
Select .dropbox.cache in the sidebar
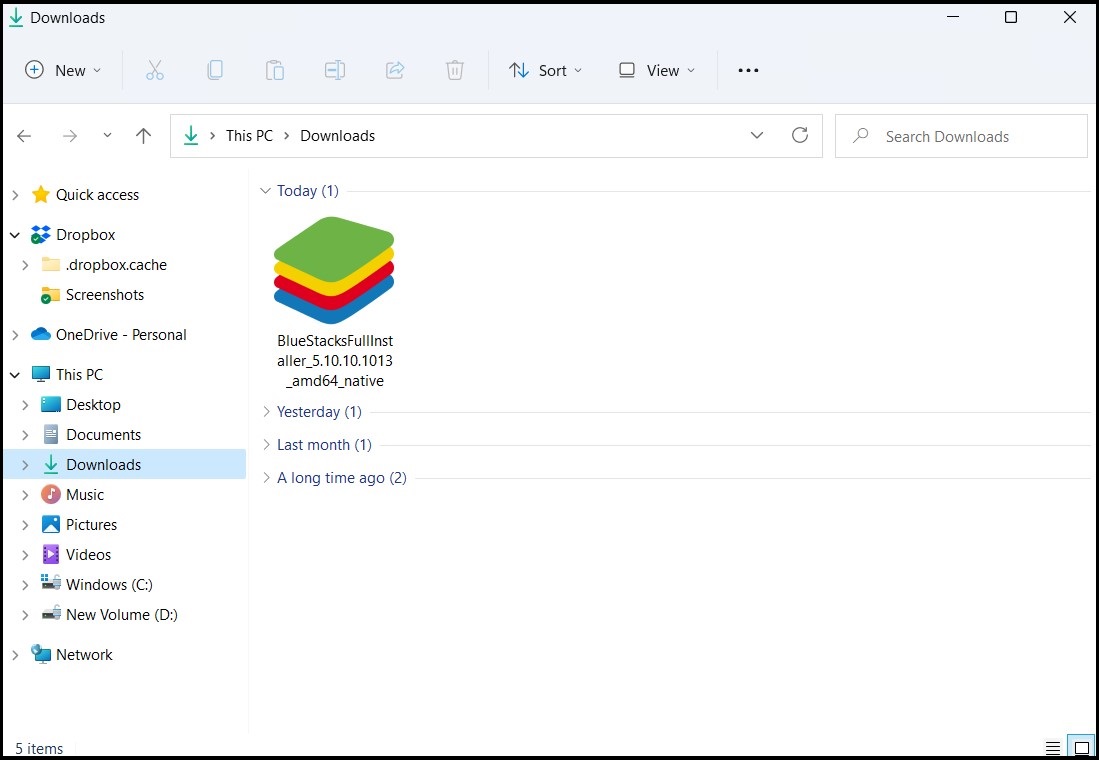(116, 264)
